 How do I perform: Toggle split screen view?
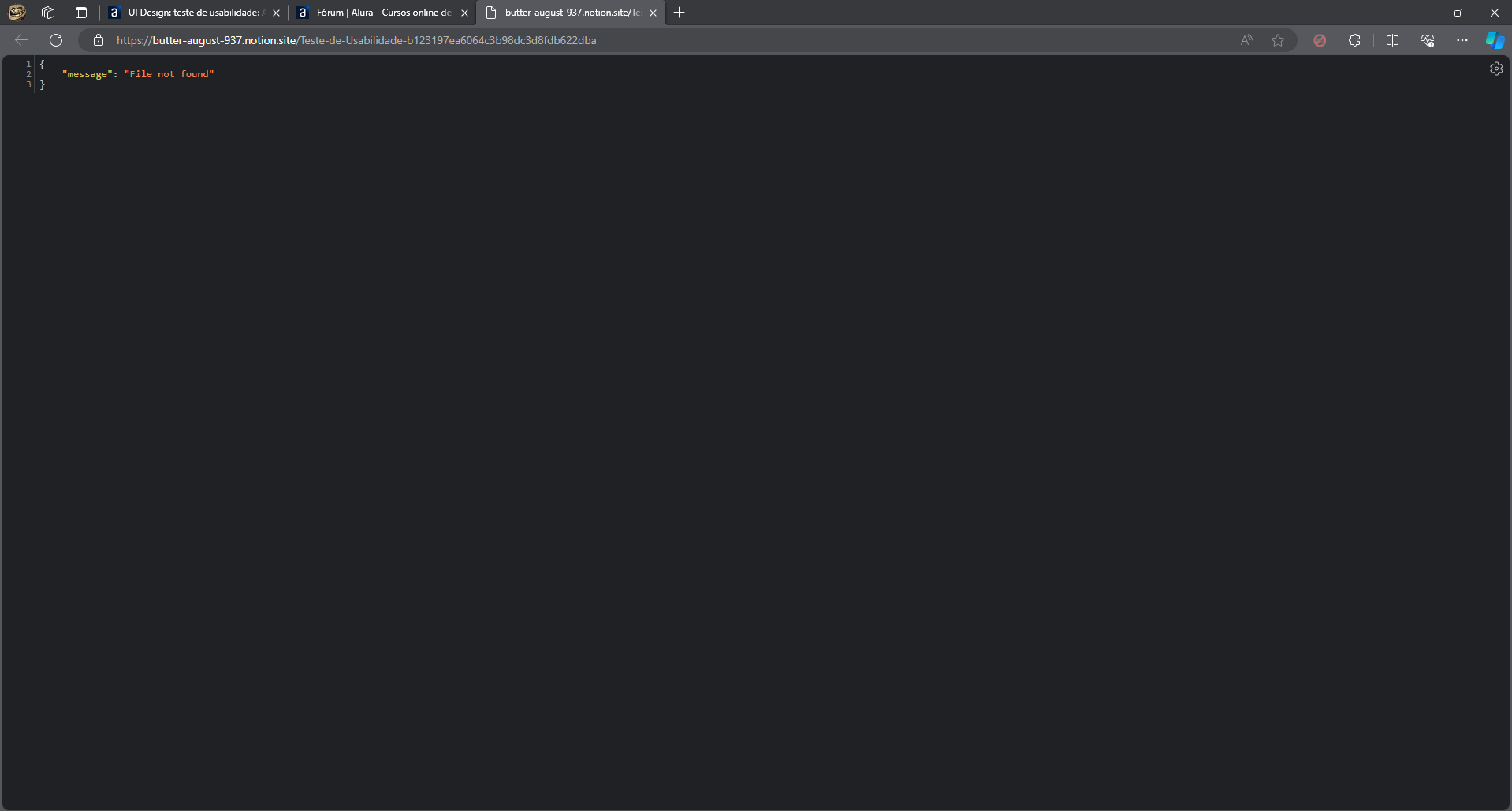tap(1392, 40)
